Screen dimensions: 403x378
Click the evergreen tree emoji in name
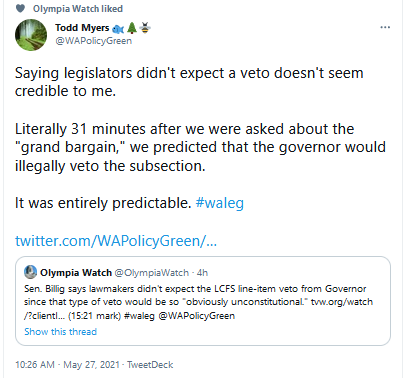click(x=132, y=28)
